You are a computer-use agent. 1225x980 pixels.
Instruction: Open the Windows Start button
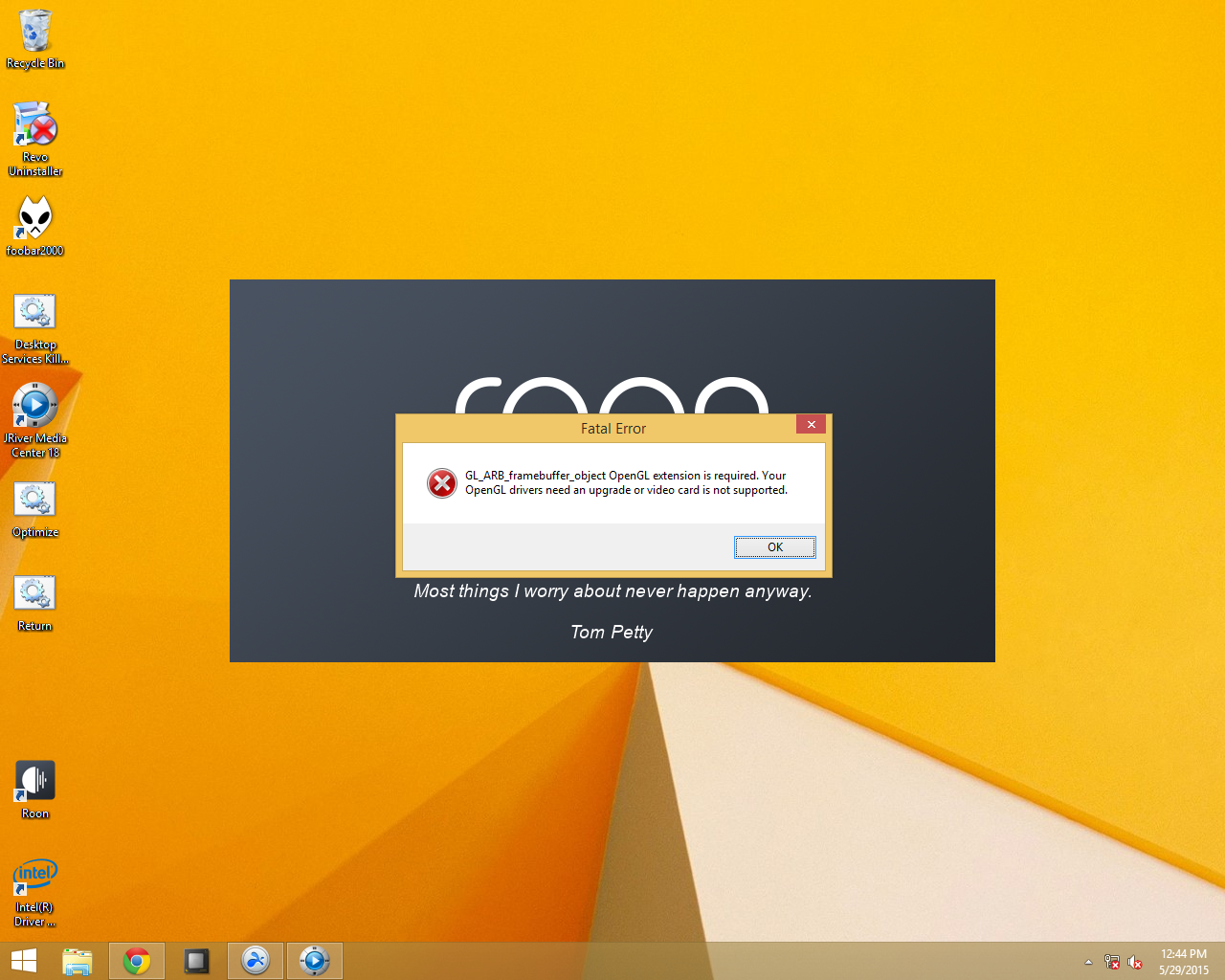click(24, 961)
